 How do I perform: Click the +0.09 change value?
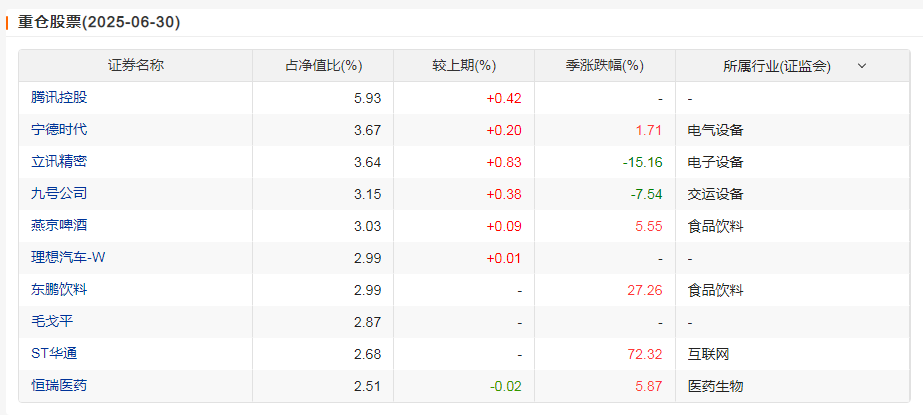504,226
